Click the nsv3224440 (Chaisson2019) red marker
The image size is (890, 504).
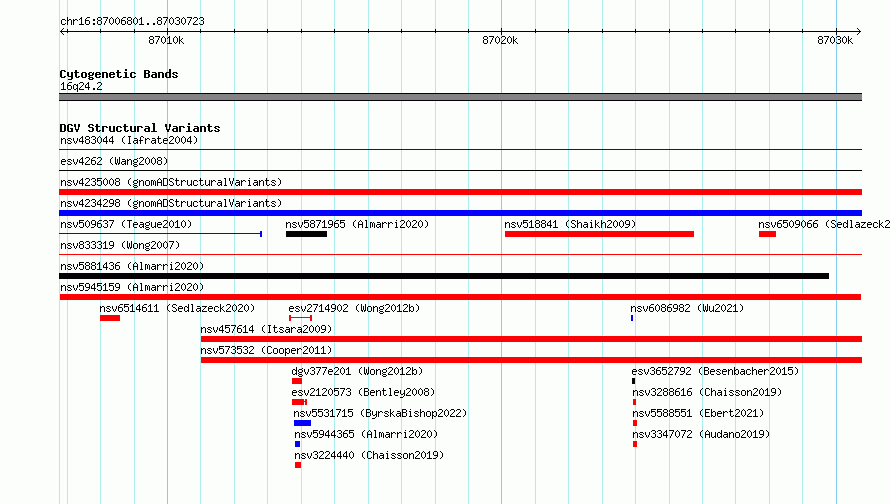298,465
